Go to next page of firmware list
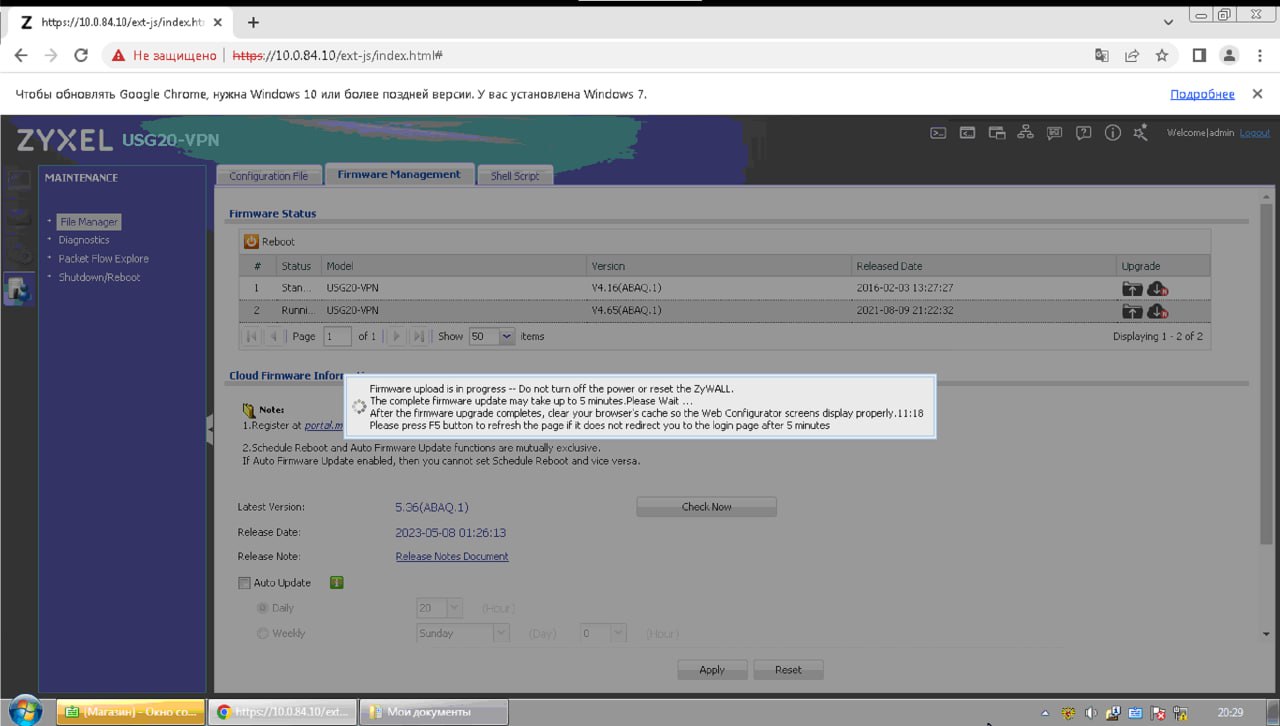1280x726 pixels. point(397,337)
